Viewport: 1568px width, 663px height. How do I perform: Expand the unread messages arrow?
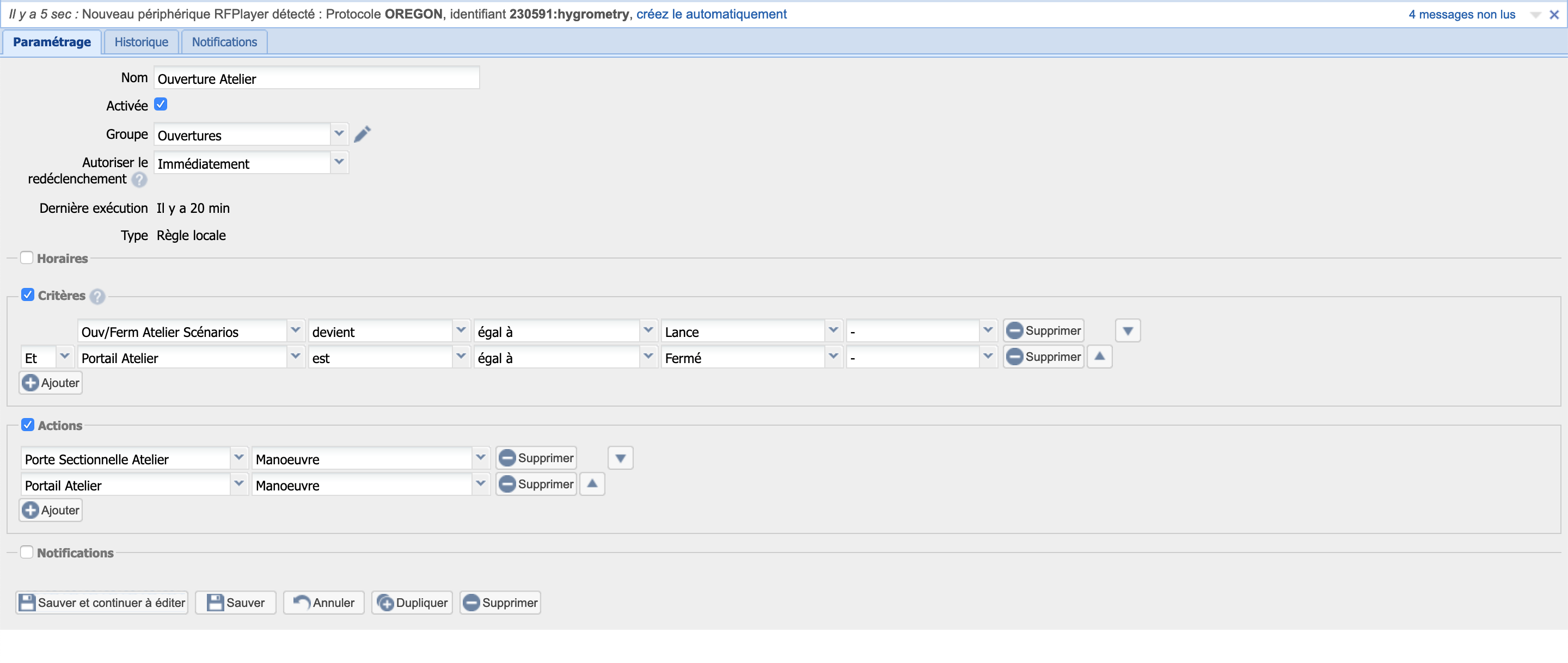click(x=1535, y=15)
